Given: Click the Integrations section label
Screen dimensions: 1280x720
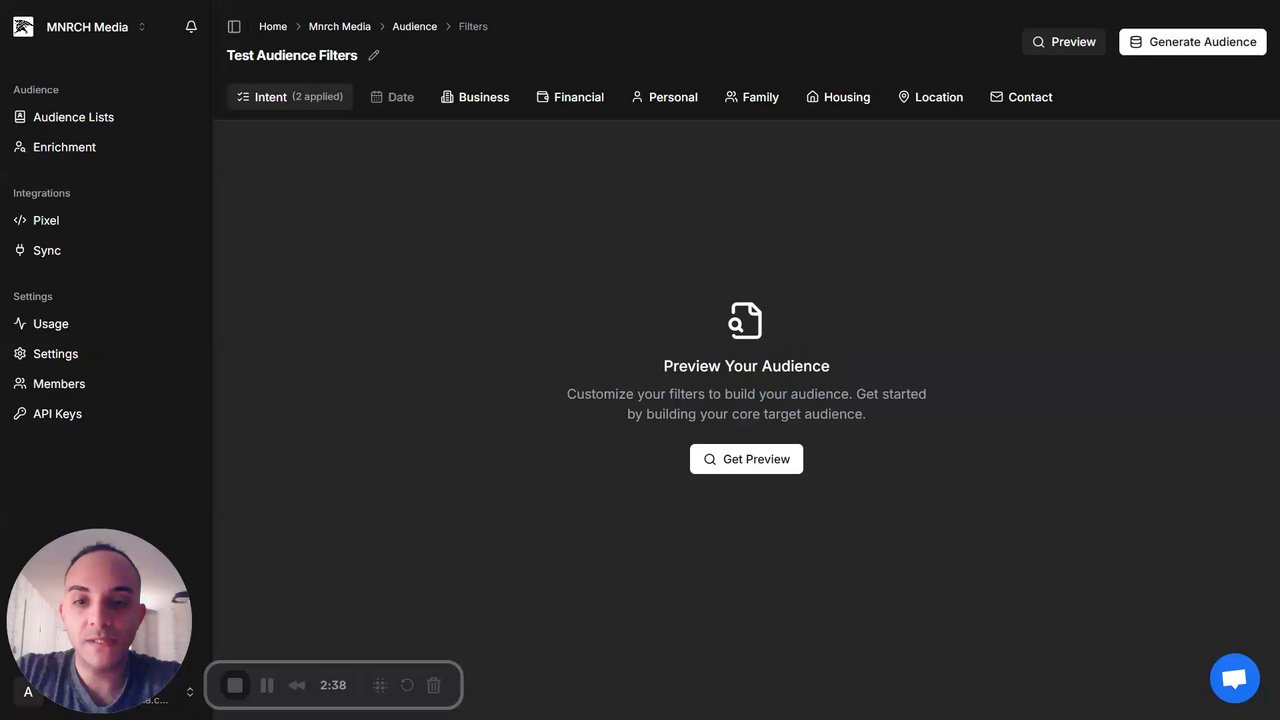Looking at the screenshot, I should tap(42, 193).
